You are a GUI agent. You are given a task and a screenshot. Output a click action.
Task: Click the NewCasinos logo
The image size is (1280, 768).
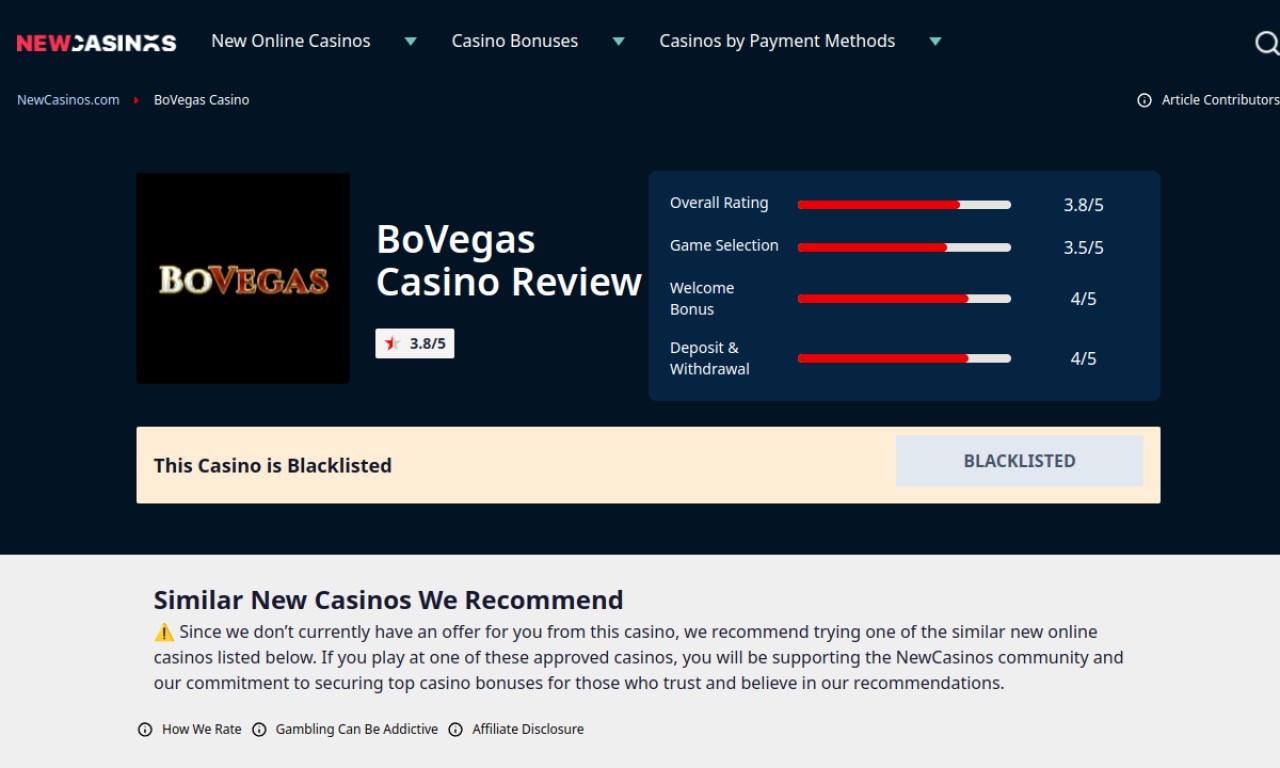click(x=96, y=42)
